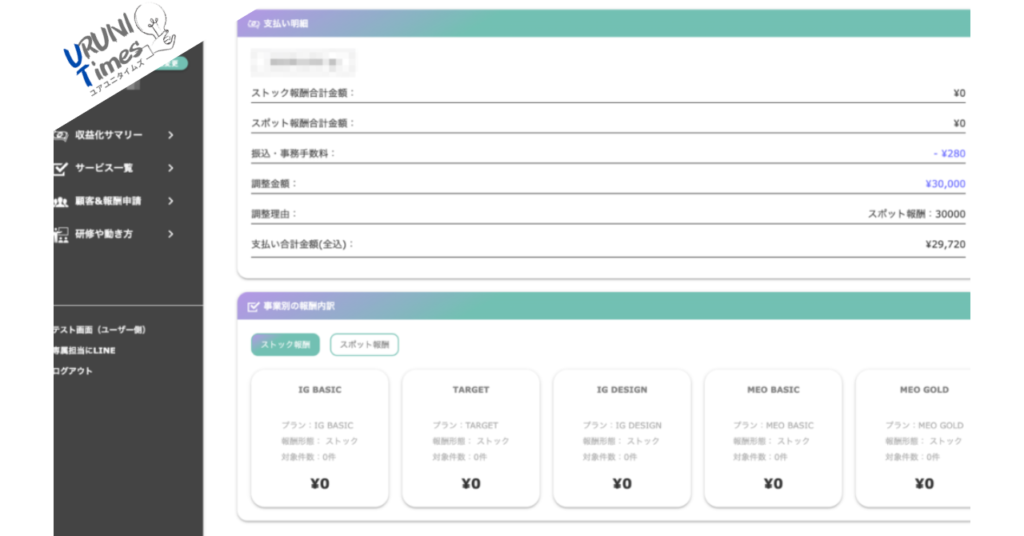Click the サービス一覧 checklist icon
The image size is (1024, 536).
(60, 168)
